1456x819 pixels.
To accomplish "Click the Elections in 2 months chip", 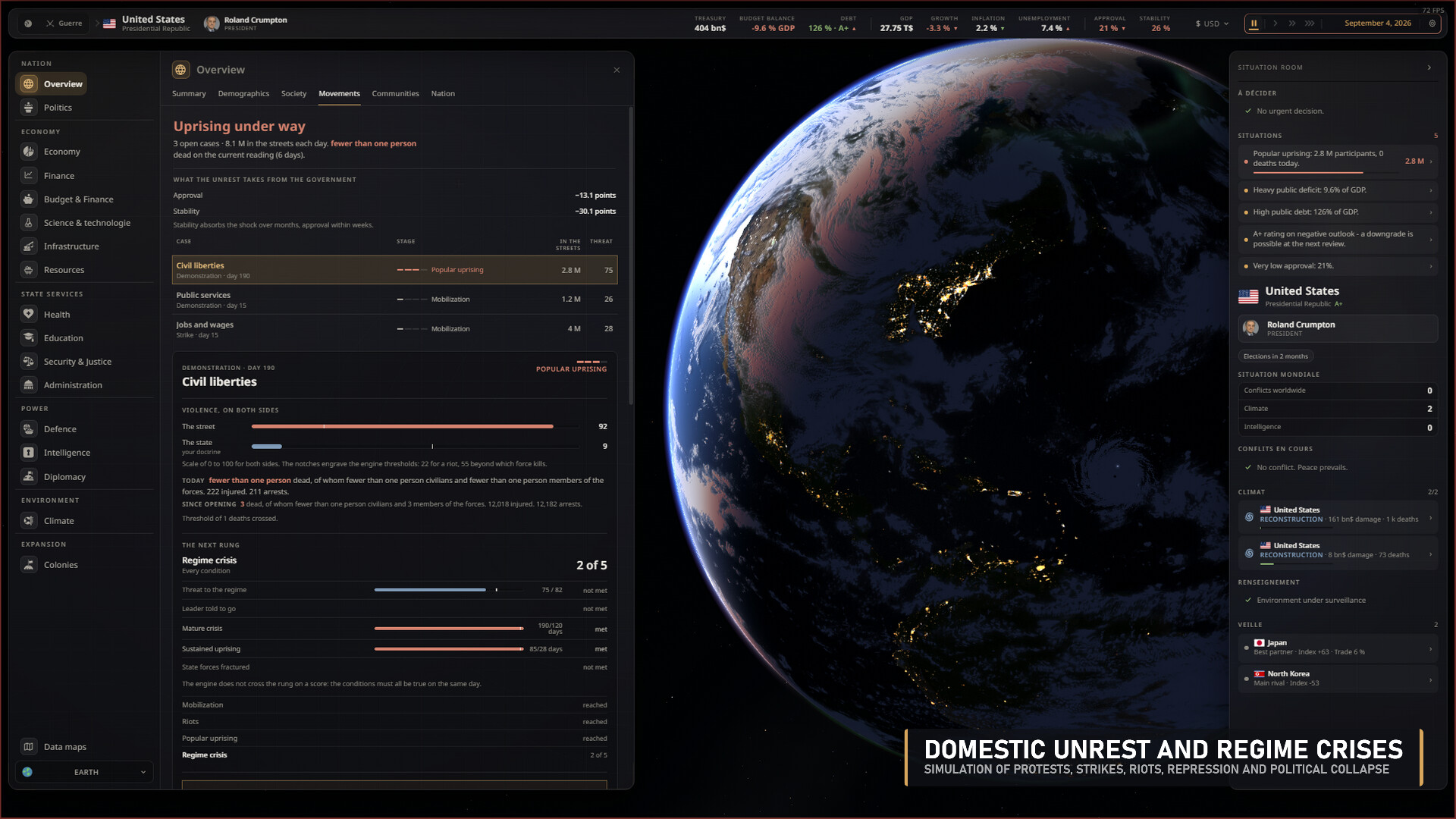I will pos(1276,356).
